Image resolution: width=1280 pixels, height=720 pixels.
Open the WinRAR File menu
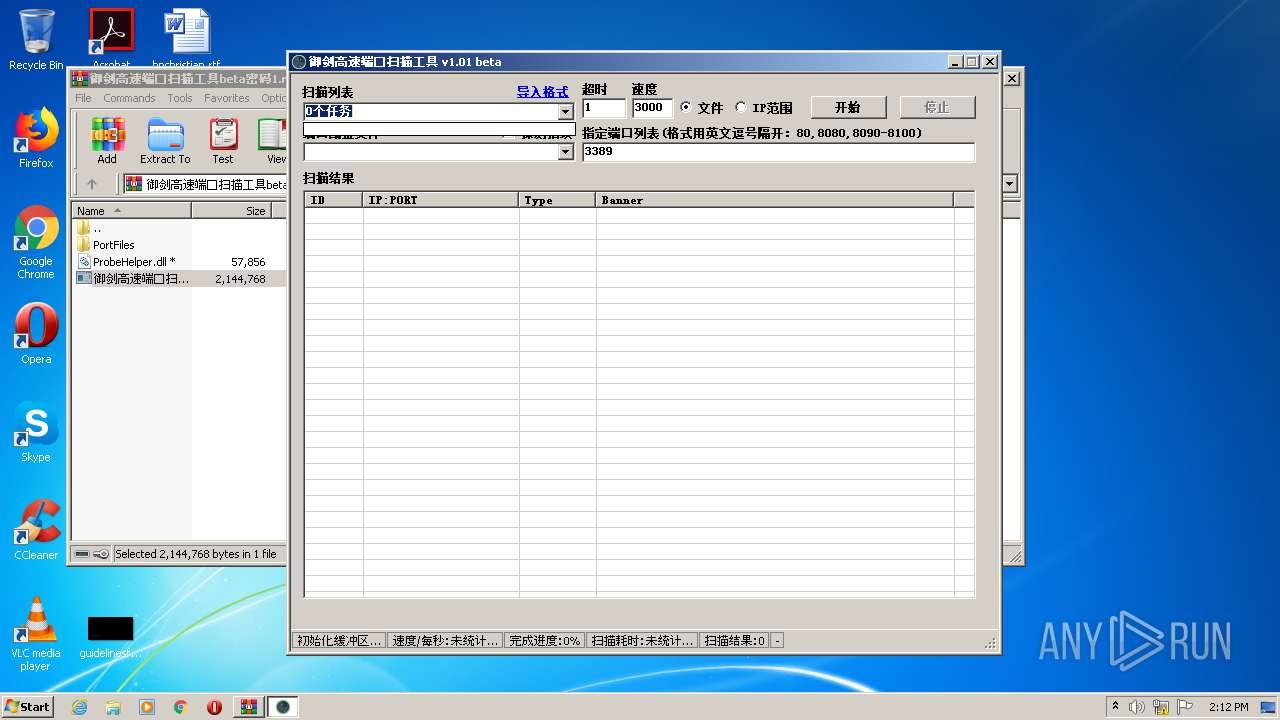83,98
